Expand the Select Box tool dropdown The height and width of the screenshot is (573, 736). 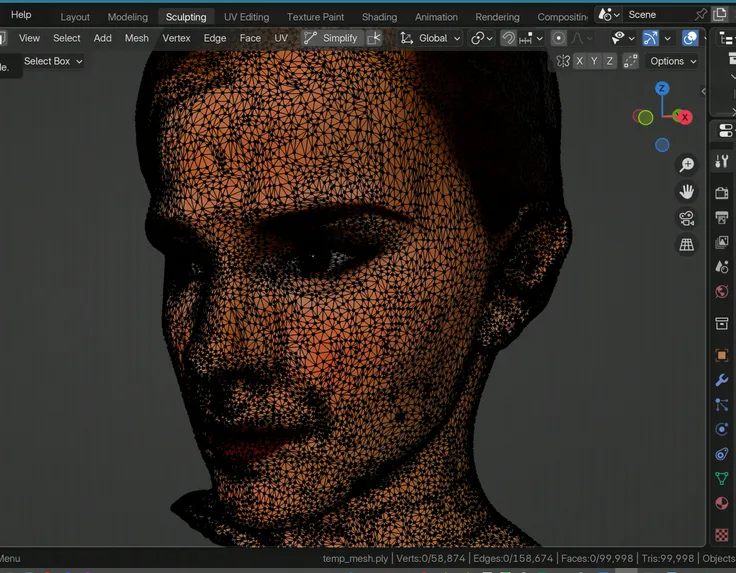[x=53, y=61]
